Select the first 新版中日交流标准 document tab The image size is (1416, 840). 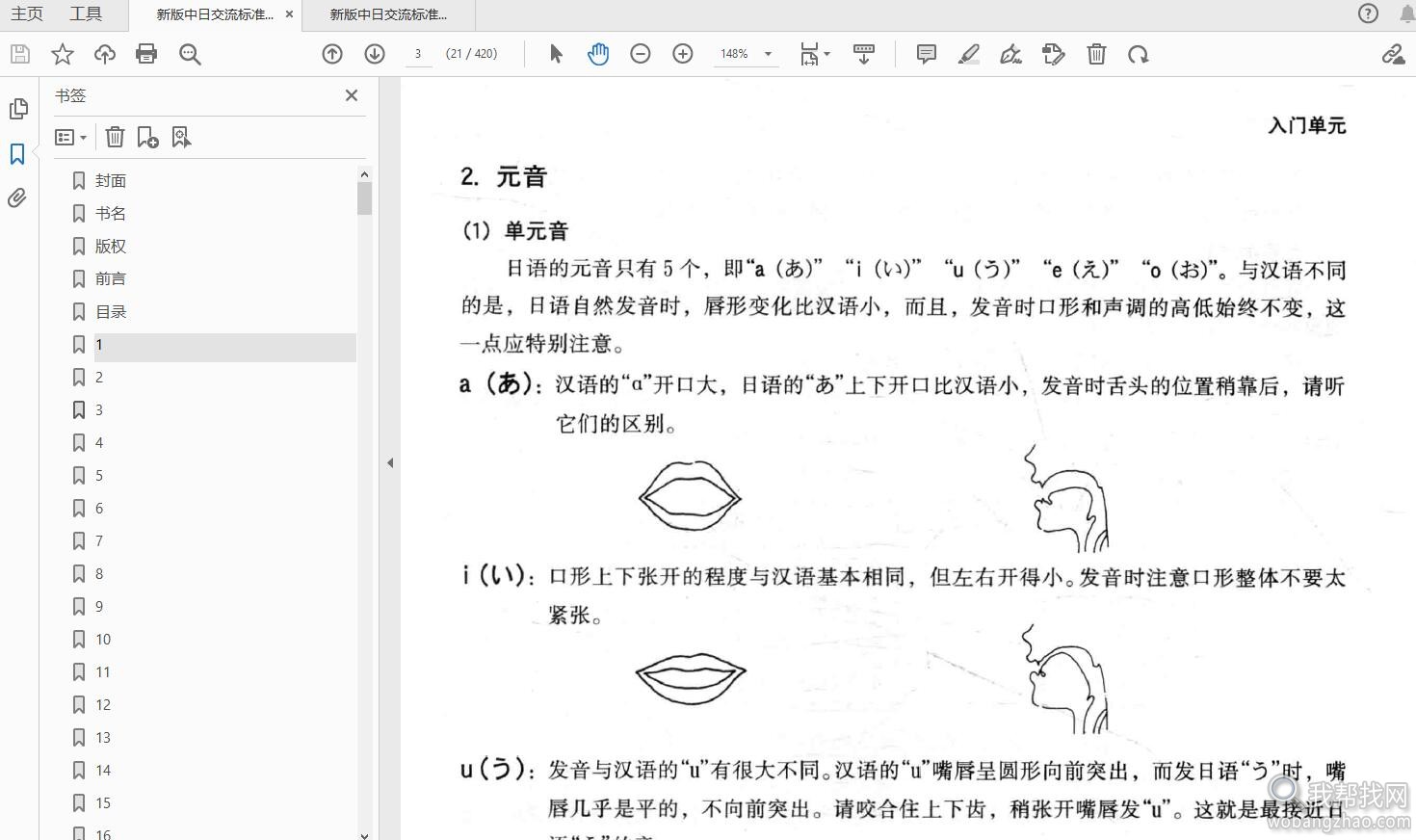(x=215, y=14)
